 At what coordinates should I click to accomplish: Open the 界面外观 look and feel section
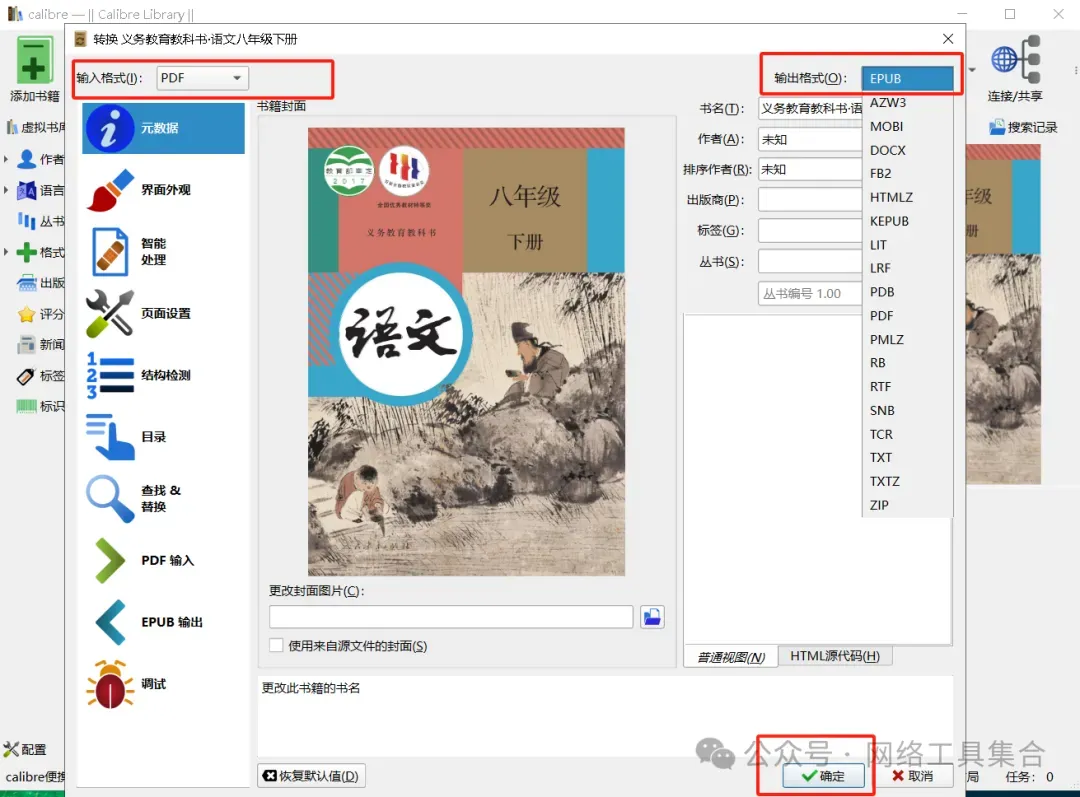(163, 190)
